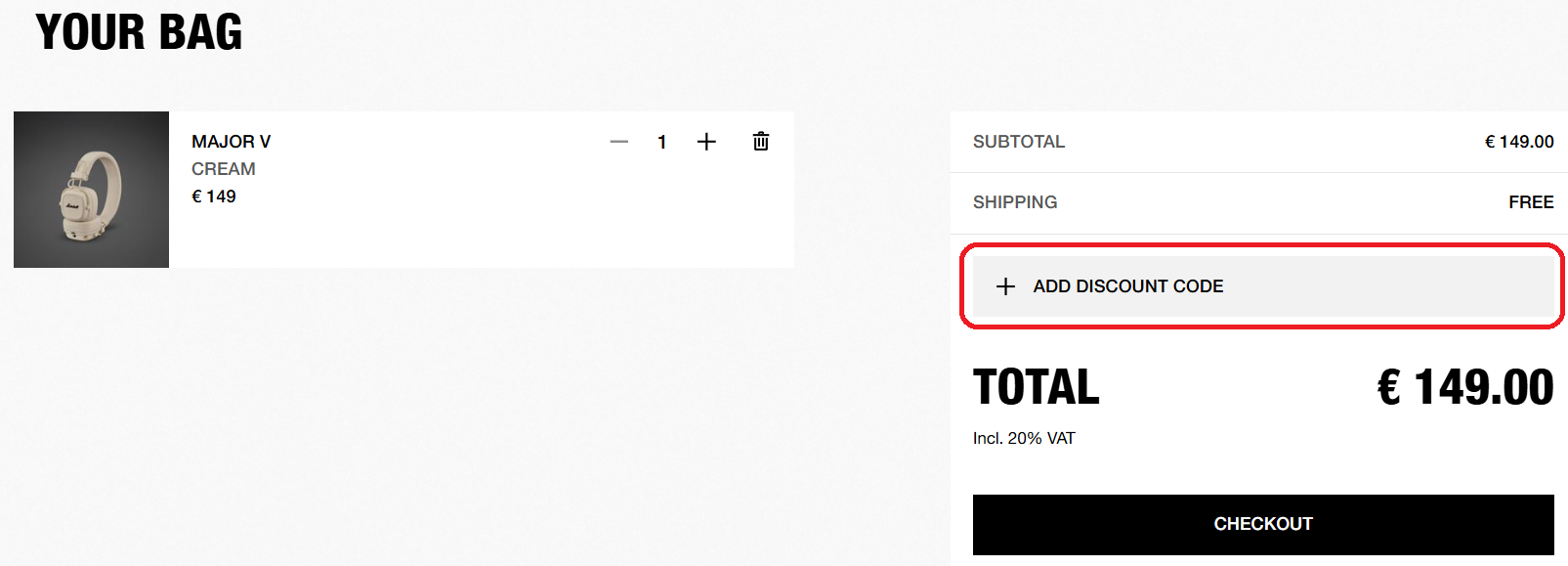Click the Shipping label

tap(1014, 202)
